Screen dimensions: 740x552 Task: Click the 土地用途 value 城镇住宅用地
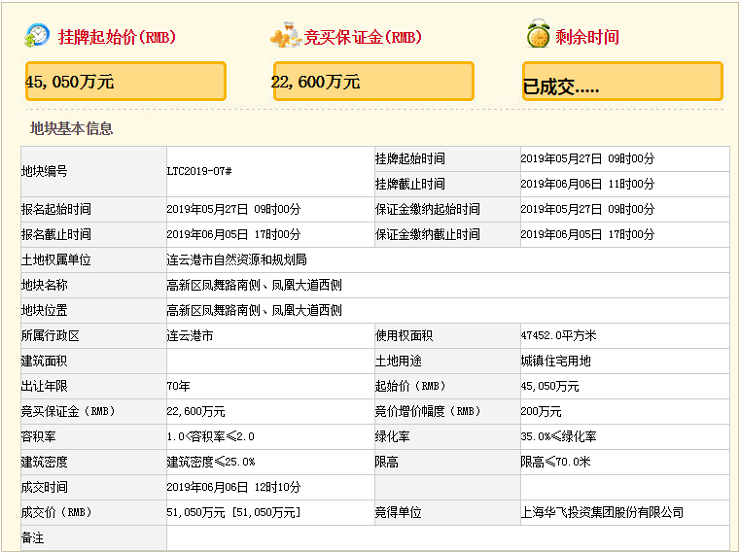point(556,361)
